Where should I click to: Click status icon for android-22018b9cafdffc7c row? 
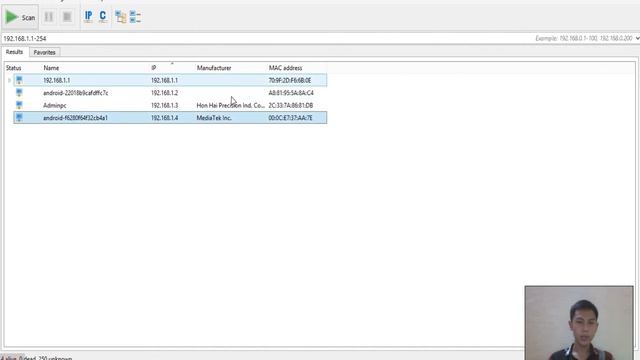(19, 93)
